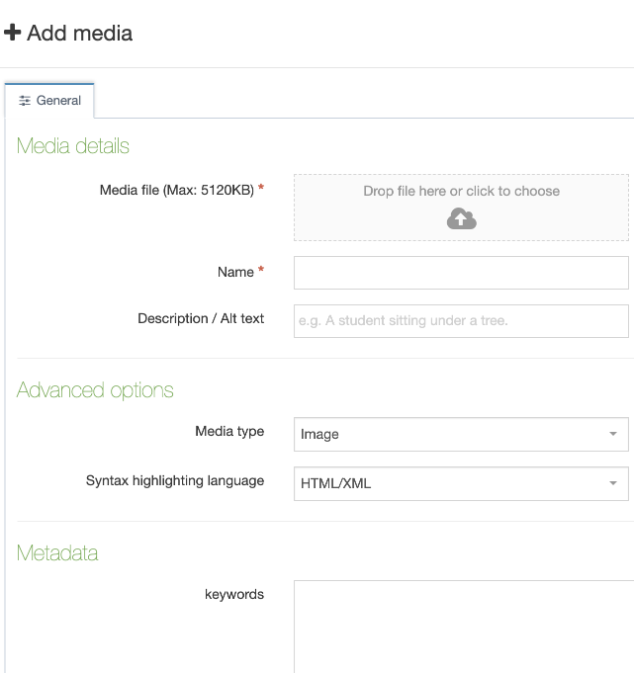
Task: Click the Media type label
Action: click(x=230, y=431)
